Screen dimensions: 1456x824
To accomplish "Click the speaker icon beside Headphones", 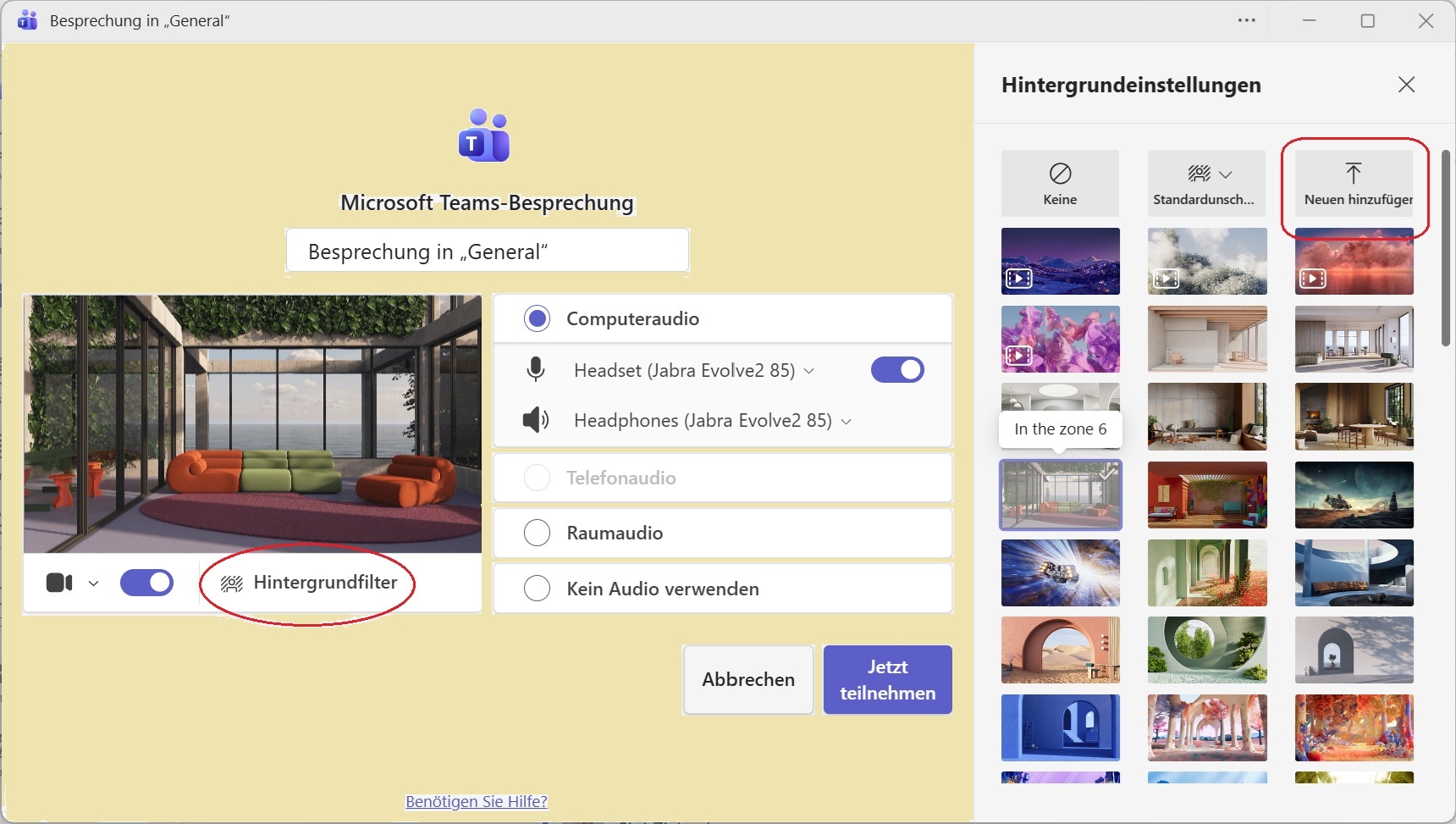I will (x=537, y=420).
